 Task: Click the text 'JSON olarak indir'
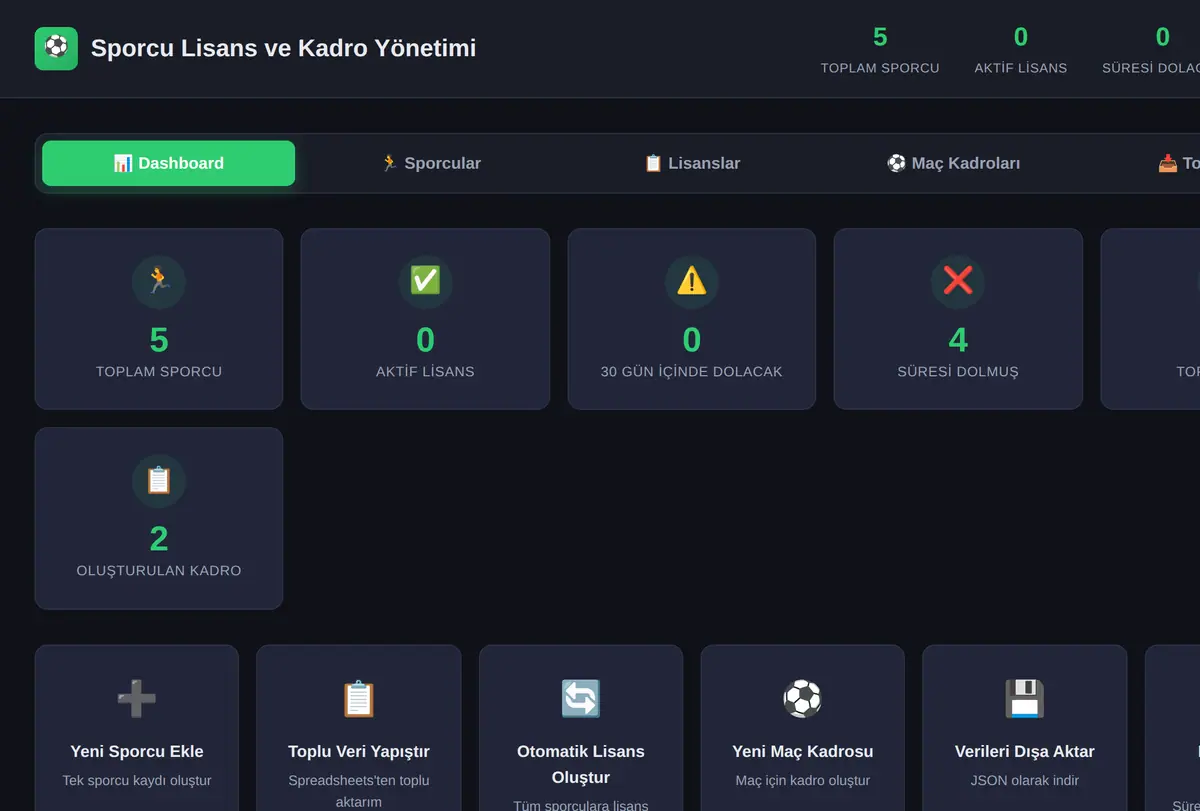1025,781
